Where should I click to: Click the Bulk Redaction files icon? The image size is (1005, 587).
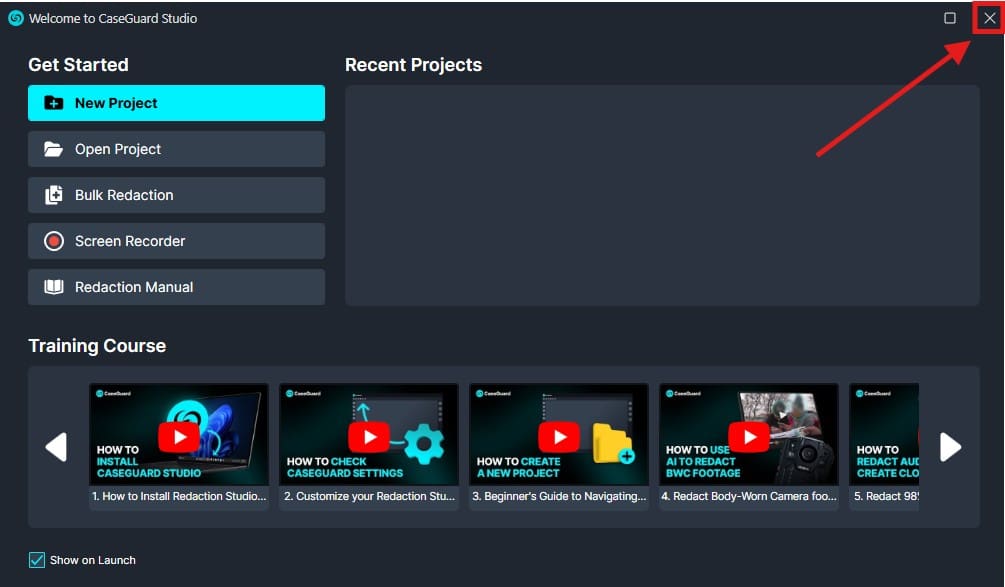pyautogui.click(x=54, y=195)
